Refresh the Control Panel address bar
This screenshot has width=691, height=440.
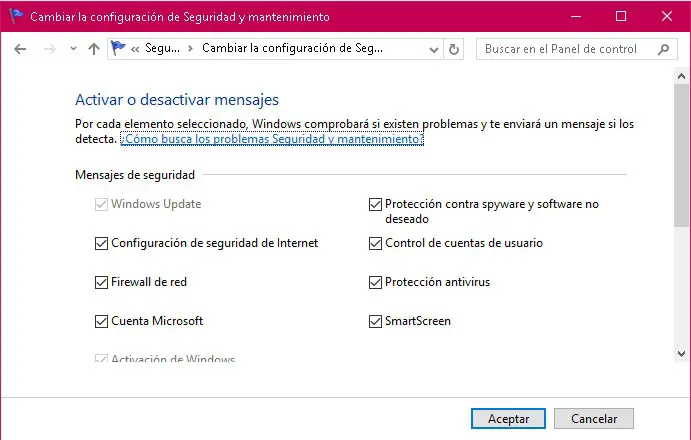pyautogui.click(x=455, y=49)
